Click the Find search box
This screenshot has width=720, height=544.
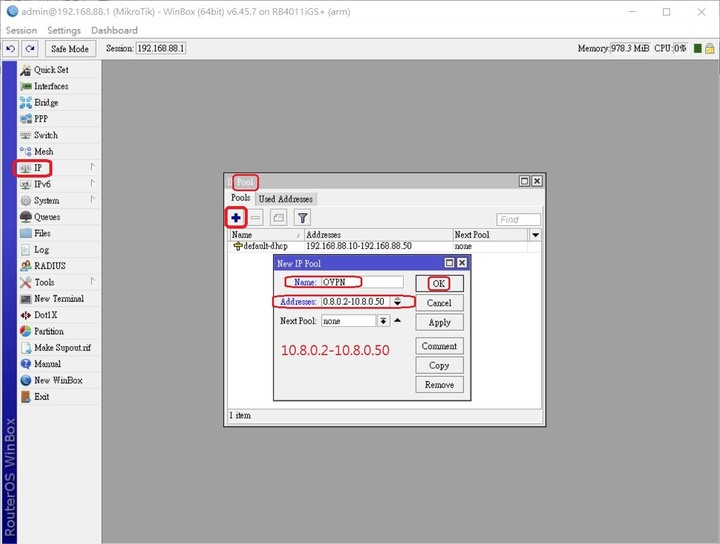518,220
